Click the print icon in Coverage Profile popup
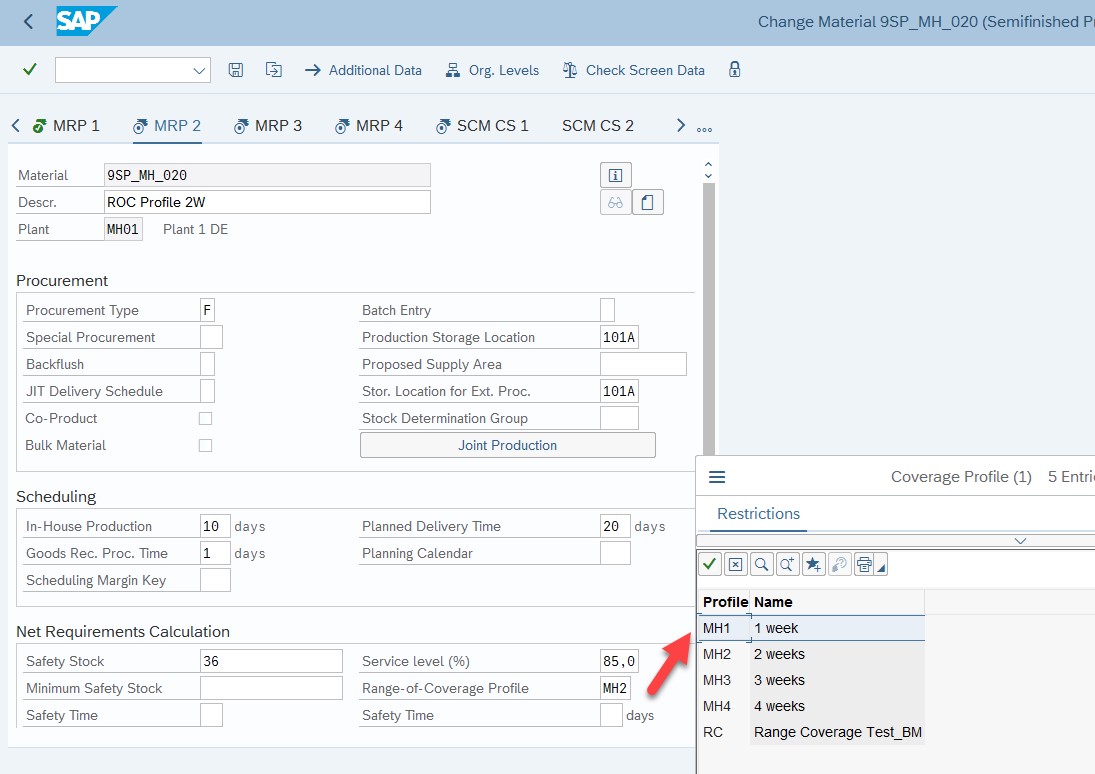This screenshot has width=1095, height=774. (865, 563)
